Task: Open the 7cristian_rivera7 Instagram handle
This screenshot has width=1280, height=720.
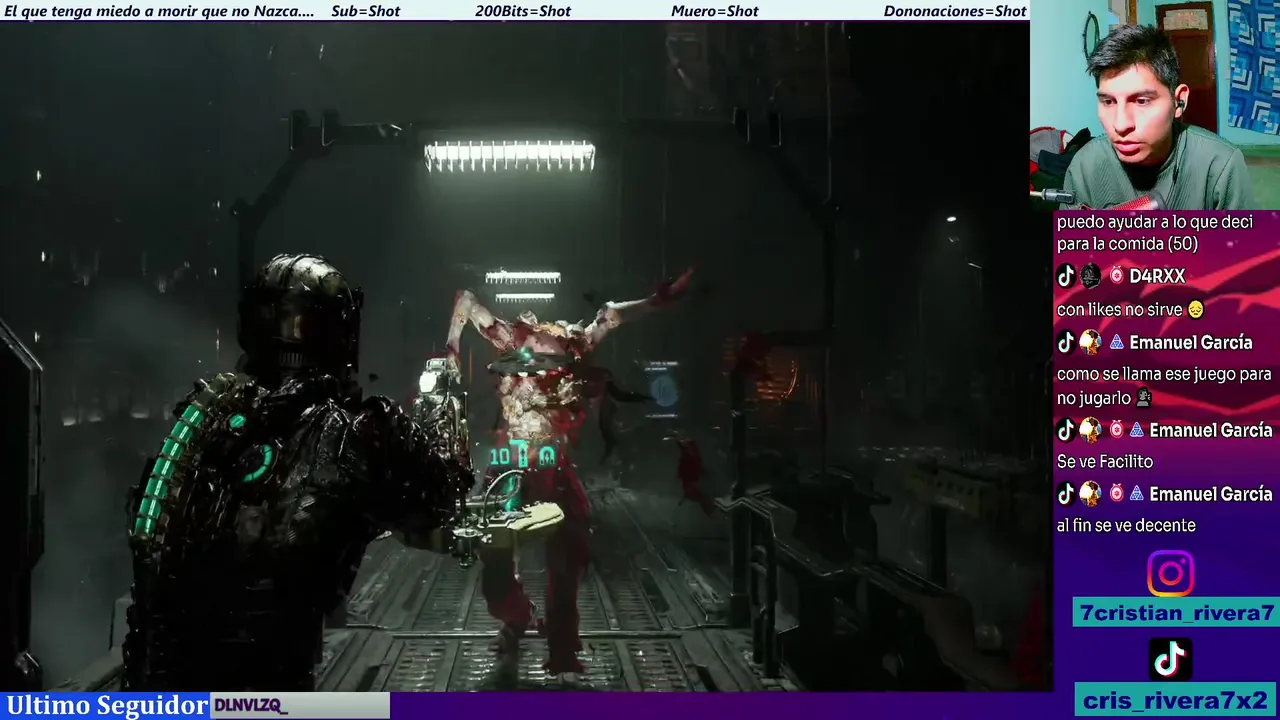Action: coord(1176,613)
